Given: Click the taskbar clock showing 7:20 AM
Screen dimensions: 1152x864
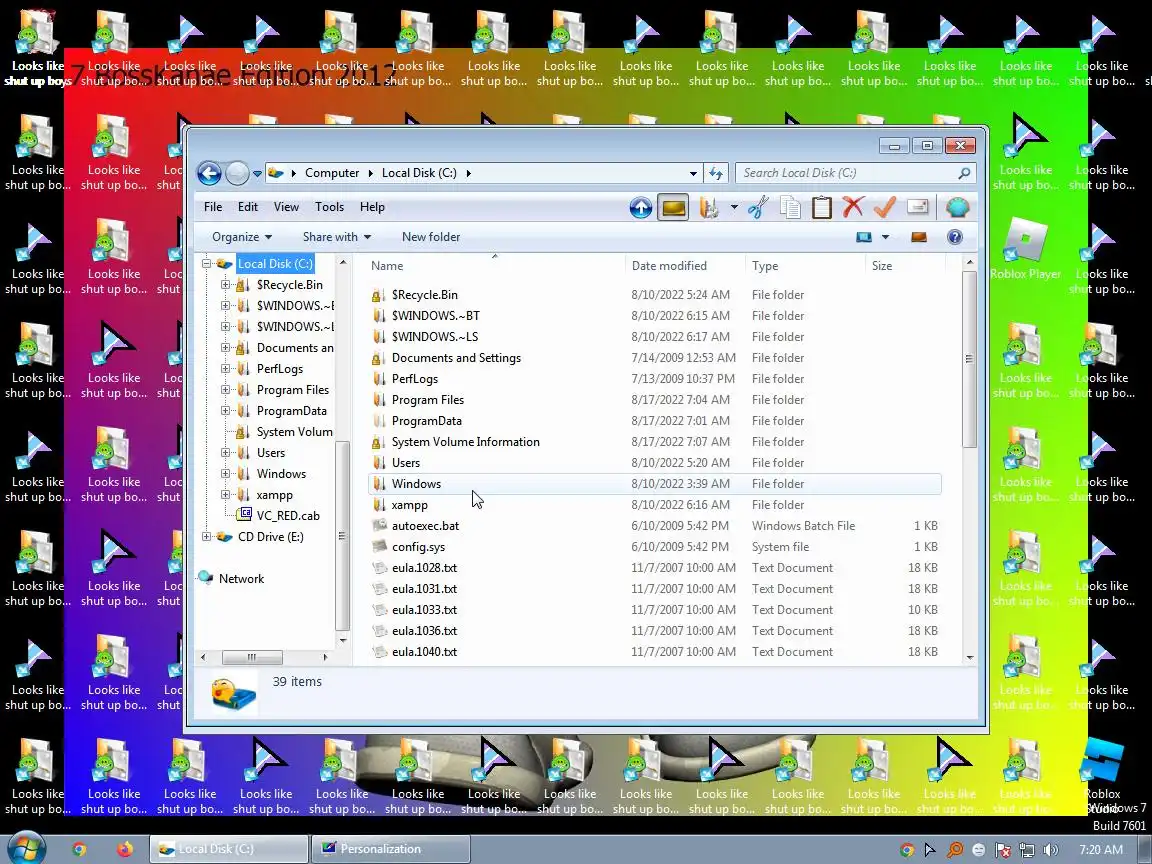Looking at the screenshot, I should (1101, 850).
